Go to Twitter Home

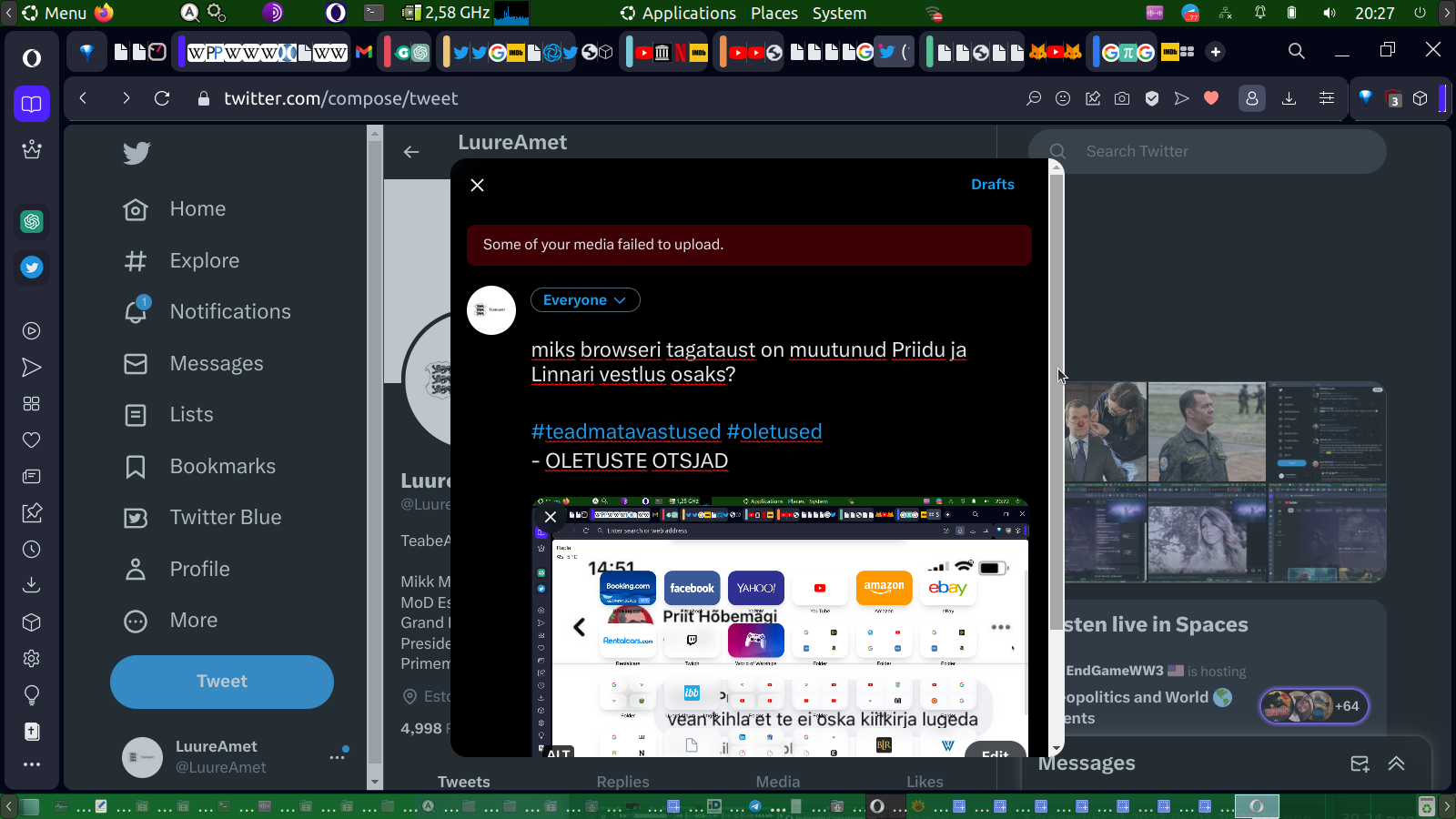pos(175,209)
